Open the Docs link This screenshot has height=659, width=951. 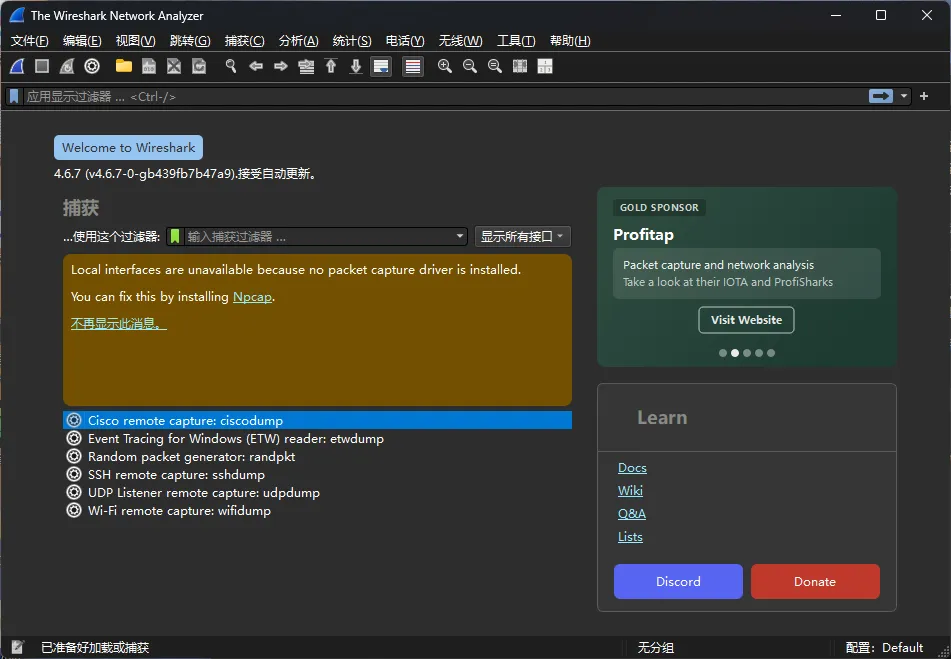[x=632, y=467]
